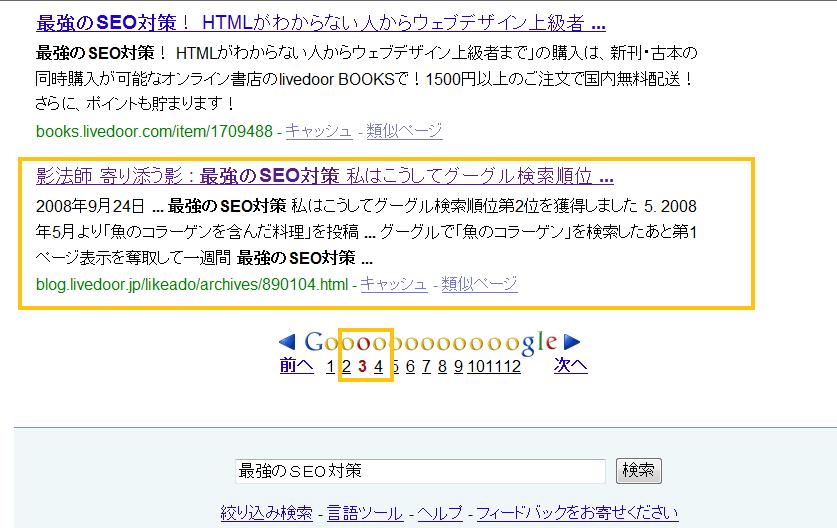
Task: Open 類似ページ link for books.livedoor.com result
Action: [x=404, y=131]
